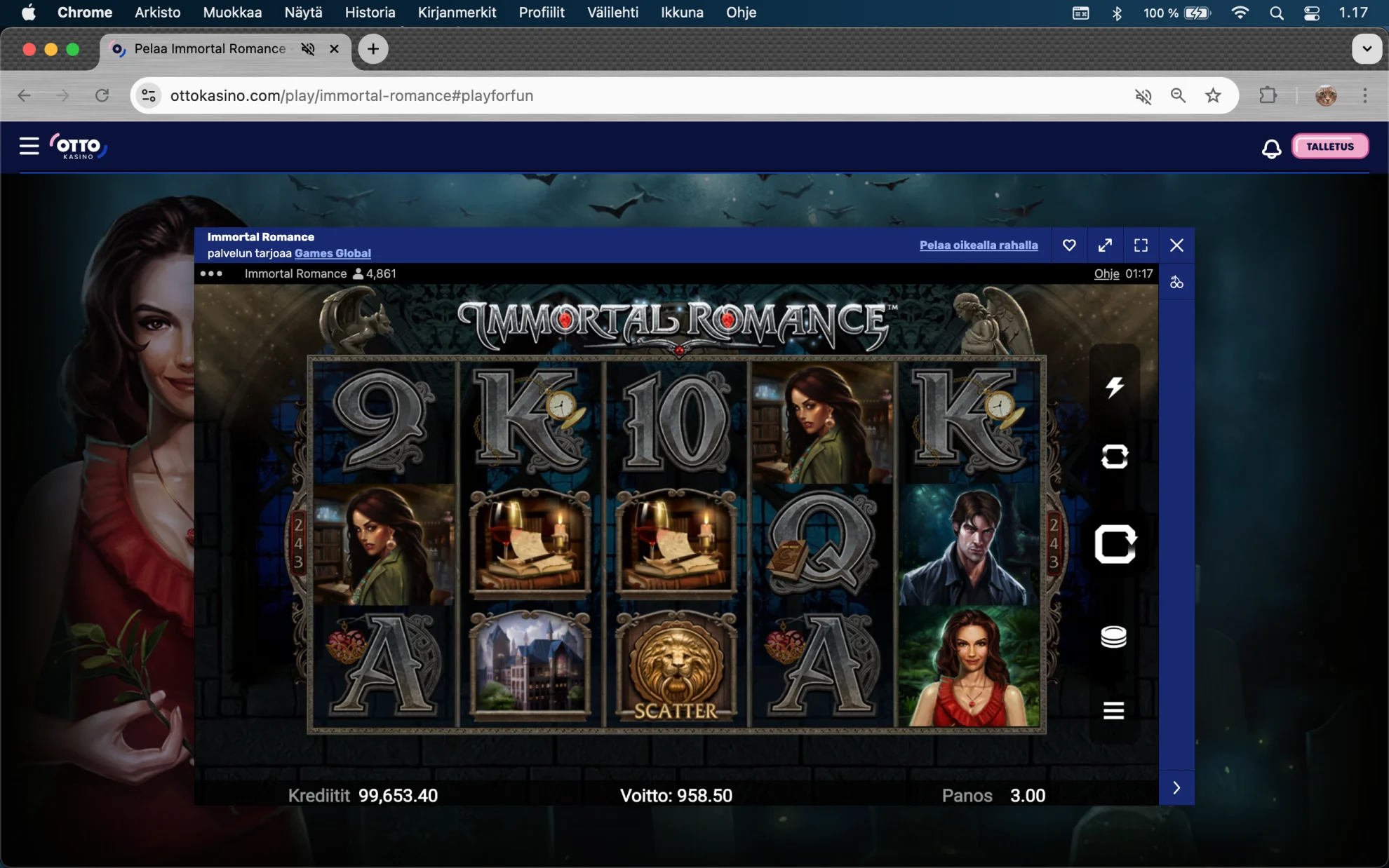The height and width of the screenshot is (868, 1389).
Task: Open the Historia menu
Action: (x=370, y=13)
